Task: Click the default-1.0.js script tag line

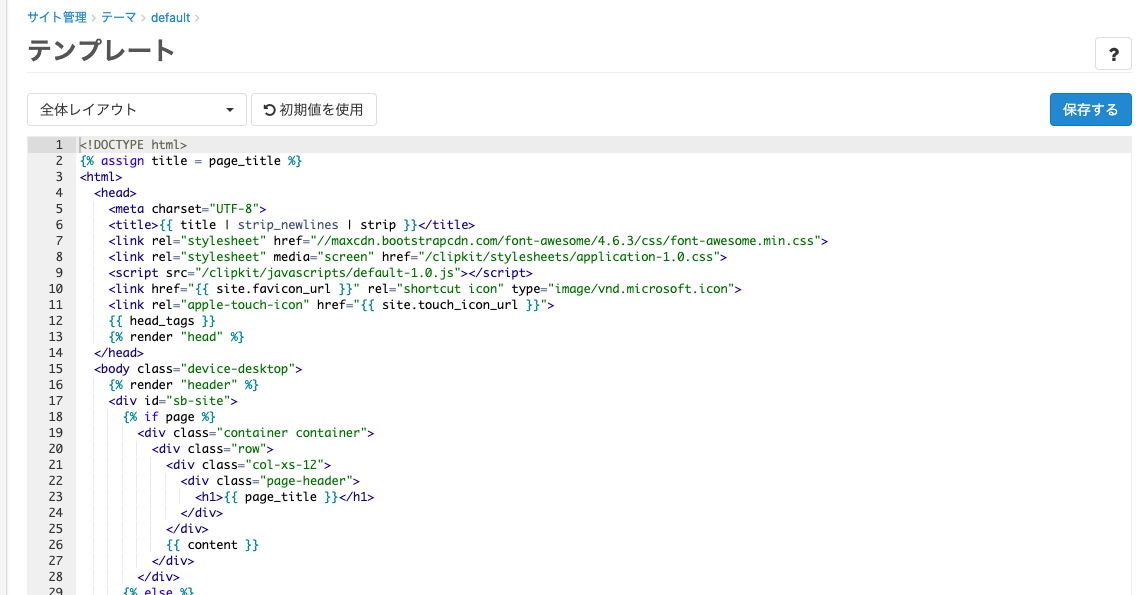Action: [320, 273]
